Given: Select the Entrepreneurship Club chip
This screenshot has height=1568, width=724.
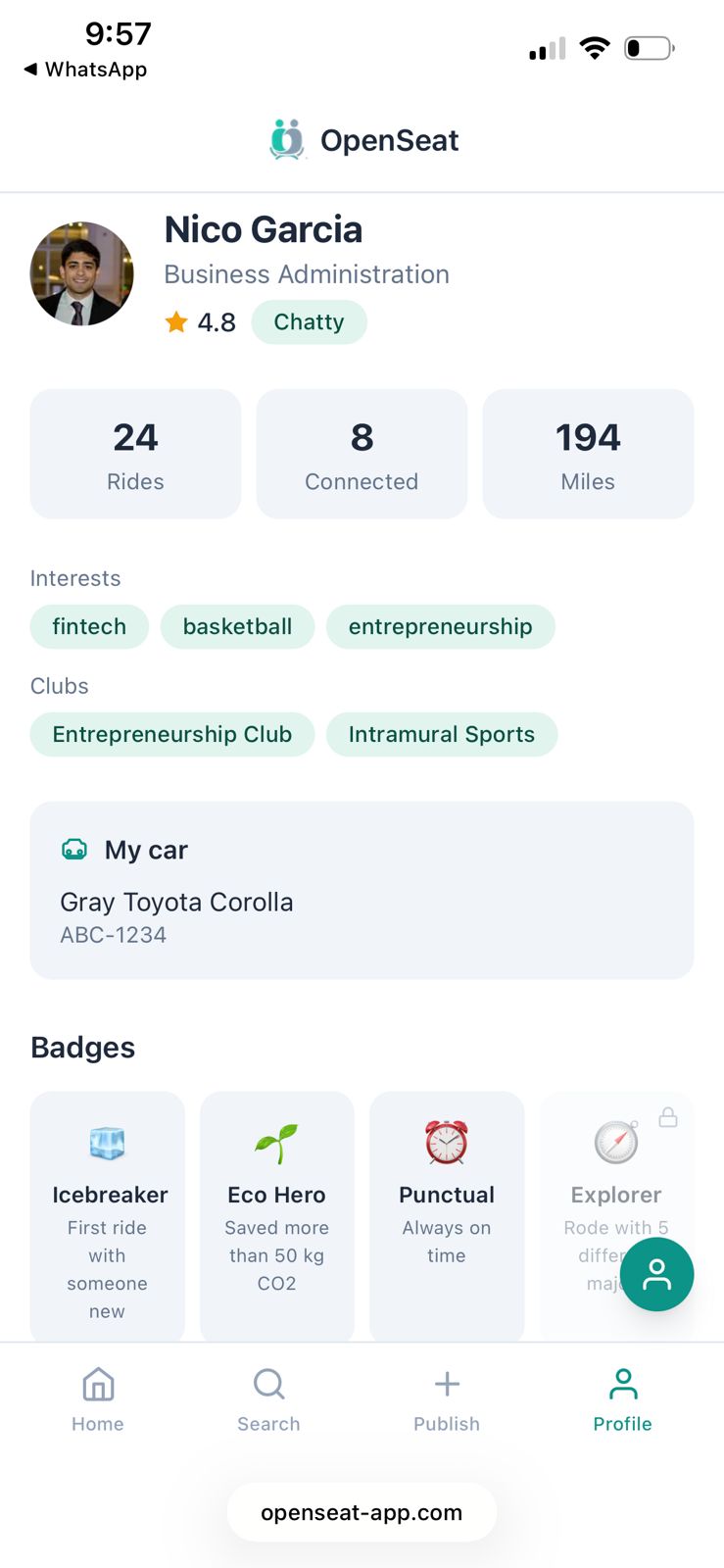Looking at the screenshot, I should tap(172, 734).
